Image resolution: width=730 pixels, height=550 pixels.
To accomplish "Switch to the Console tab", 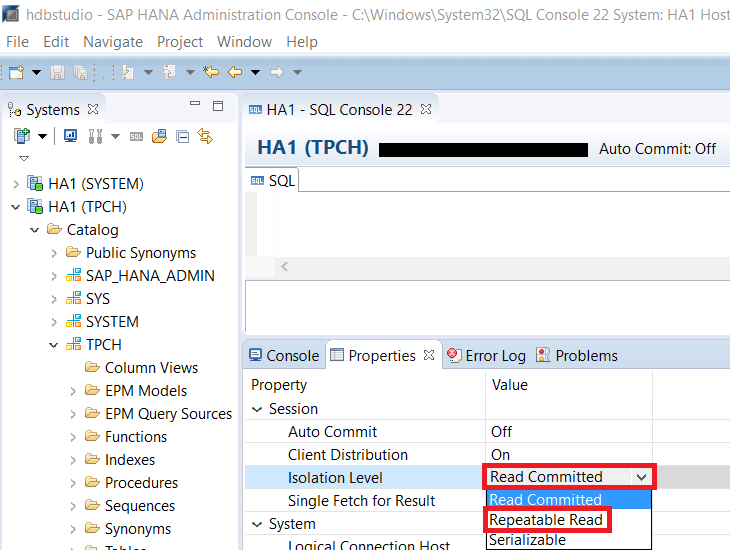I will point(284,355).
